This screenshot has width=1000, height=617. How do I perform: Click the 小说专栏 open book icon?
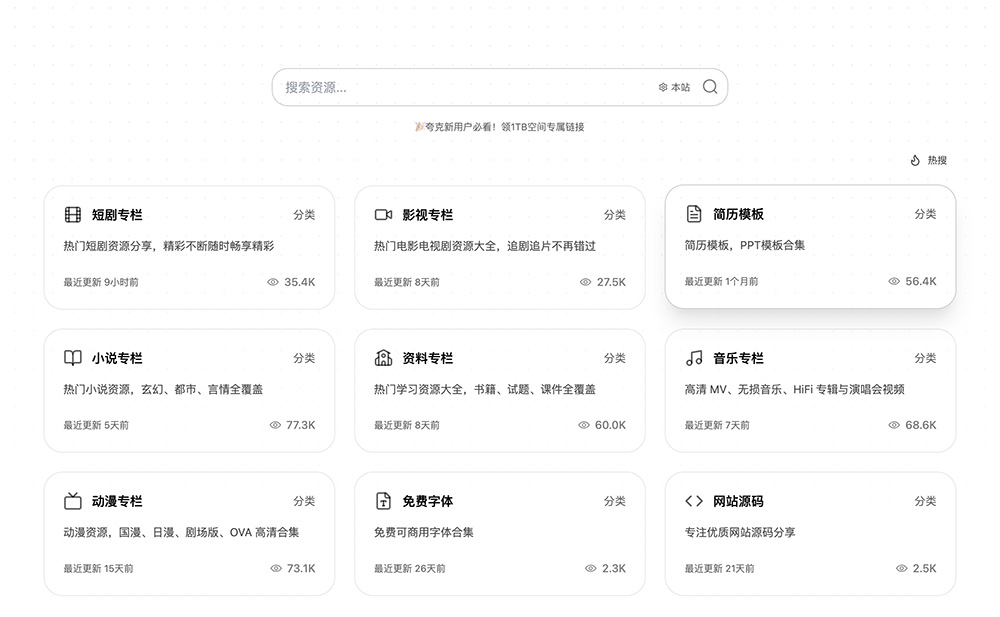pyautogui.click(x=72, y=357)
